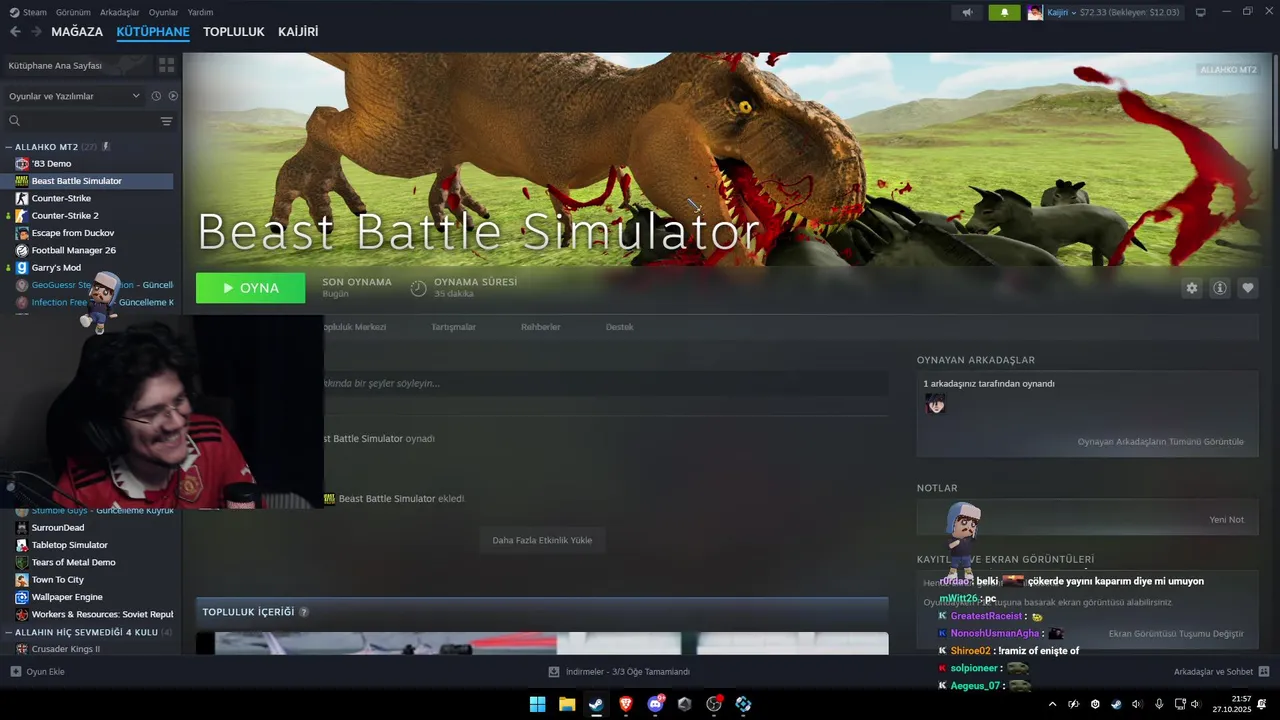1280x720 pixels.
Task: Add game to favorites heart icon
Action: click(1247, 288)
